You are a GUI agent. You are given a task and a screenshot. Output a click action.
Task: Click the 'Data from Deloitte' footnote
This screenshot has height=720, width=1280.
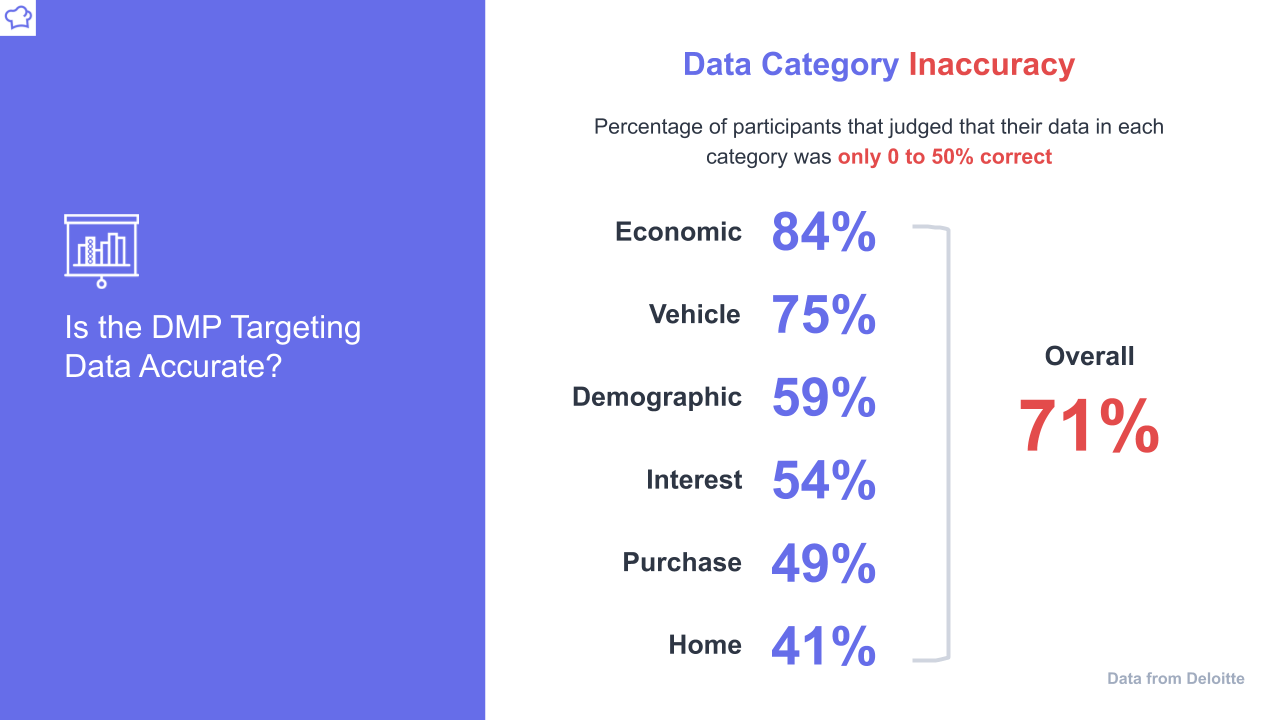coord(1176,679)
